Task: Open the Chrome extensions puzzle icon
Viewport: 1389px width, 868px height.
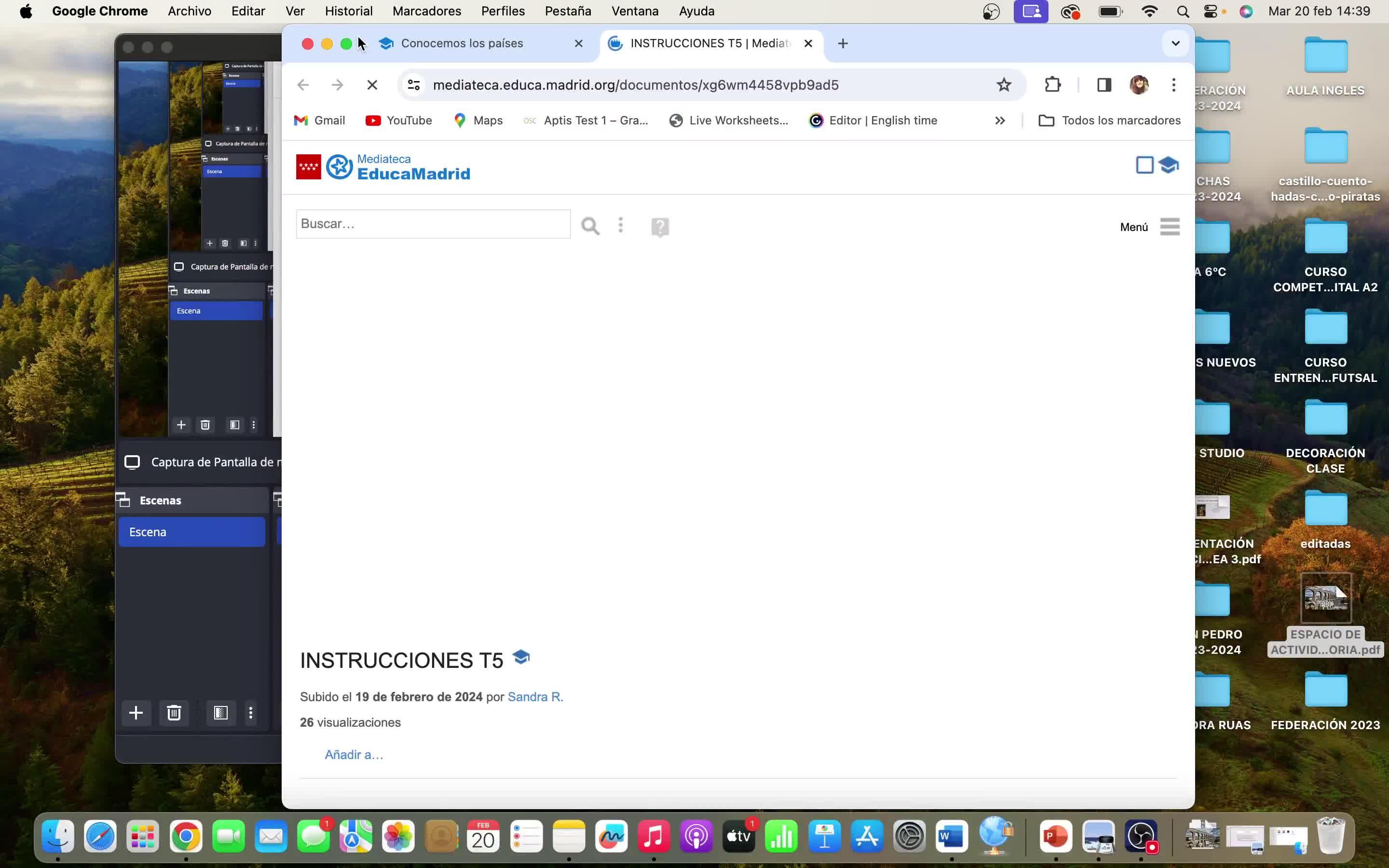Action: [x=1052, y=85]
